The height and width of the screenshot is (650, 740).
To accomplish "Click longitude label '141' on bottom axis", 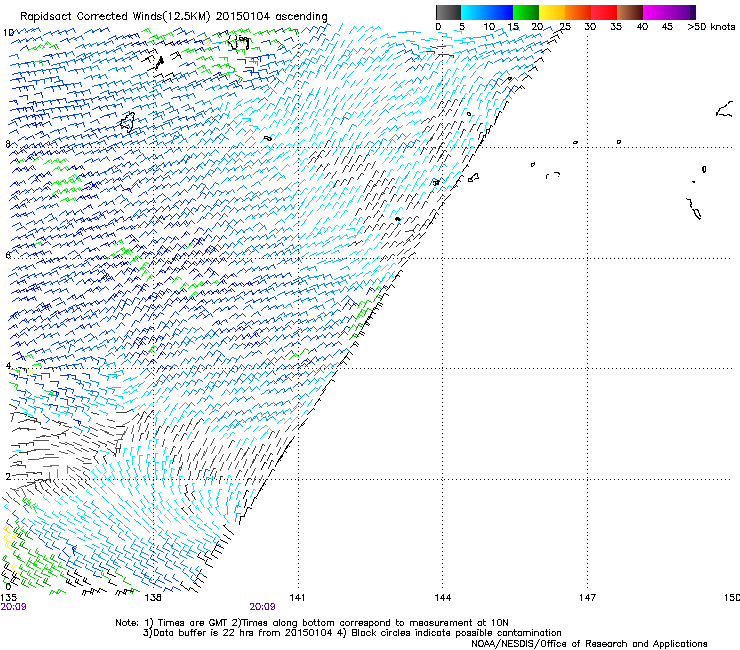I will point(297,598).
